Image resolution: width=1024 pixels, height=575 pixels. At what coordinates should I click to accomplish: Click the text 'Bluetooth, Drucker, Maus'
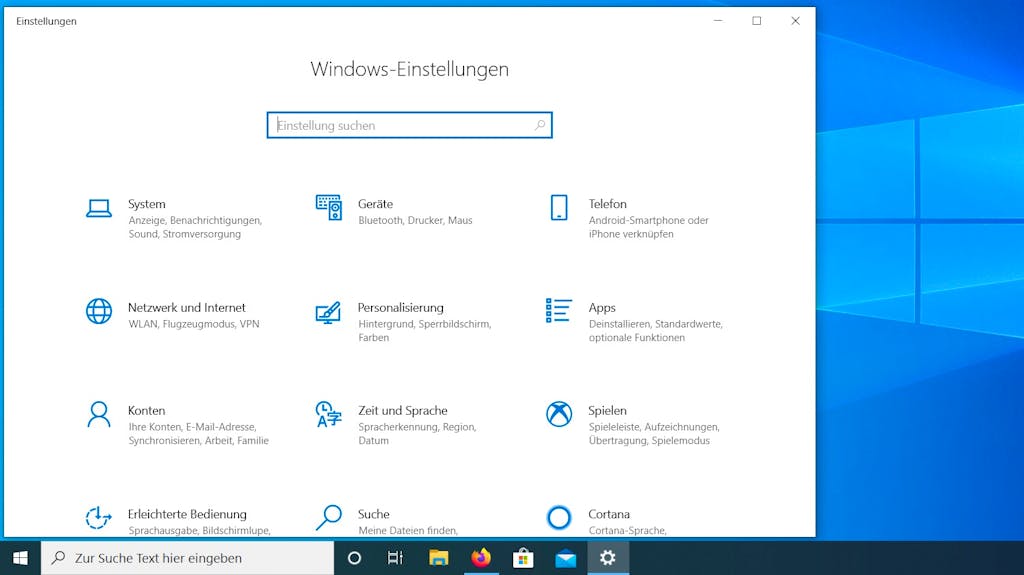[x=415, y=220]
